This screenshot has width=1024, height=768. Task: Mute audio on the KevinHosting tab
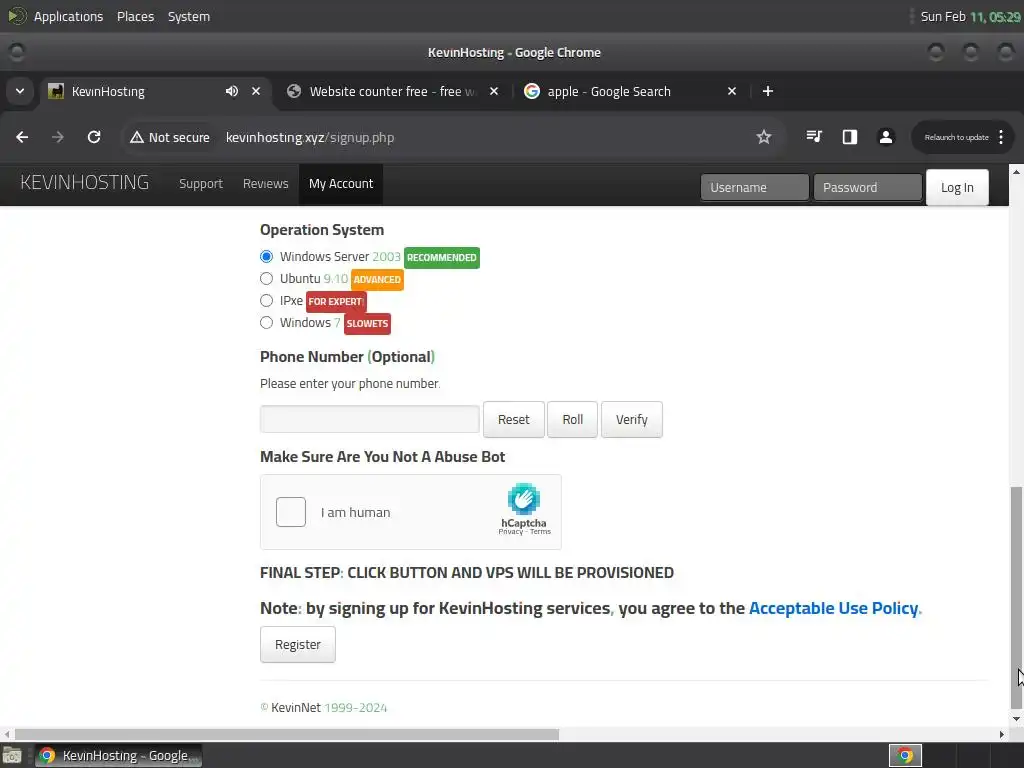(232, 91)
